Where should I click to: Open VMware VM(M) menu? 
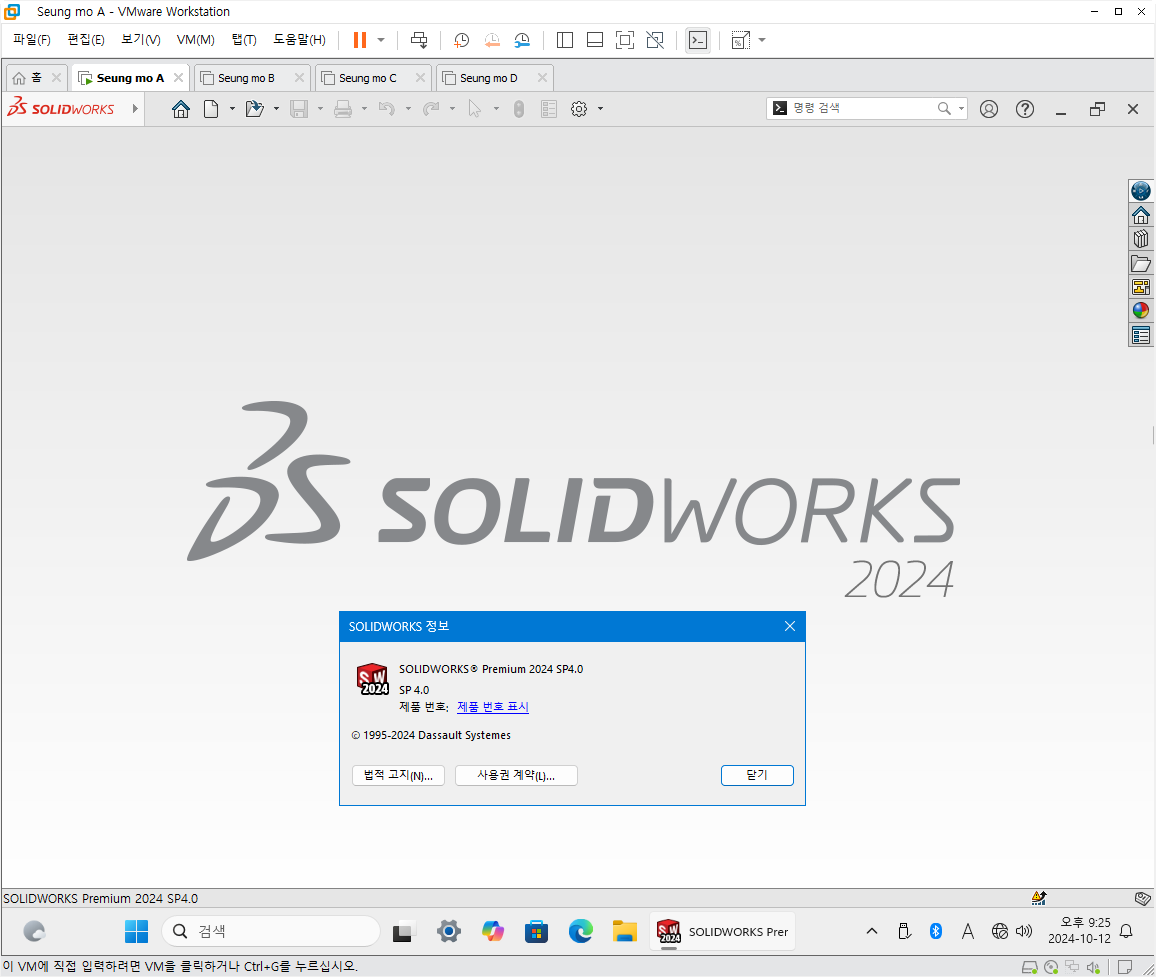coord(195,40)
